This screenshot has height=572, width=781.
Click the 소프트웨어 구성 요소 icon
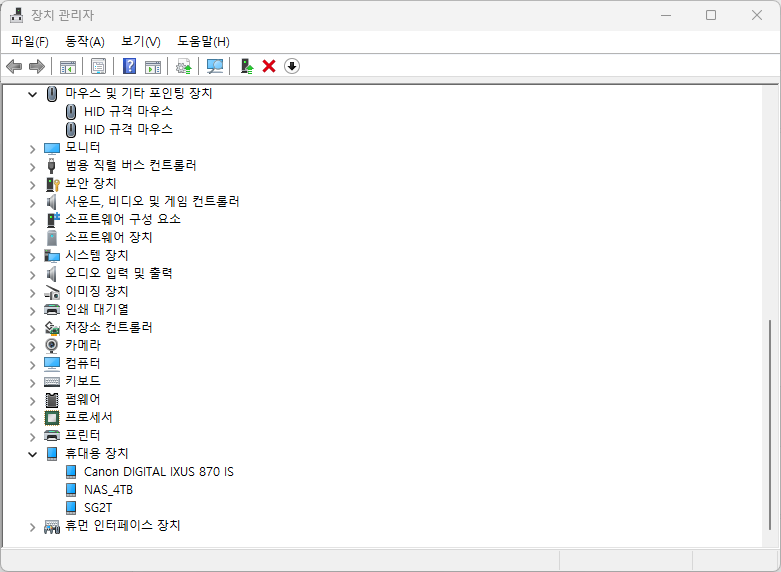(x=52, y=220)
